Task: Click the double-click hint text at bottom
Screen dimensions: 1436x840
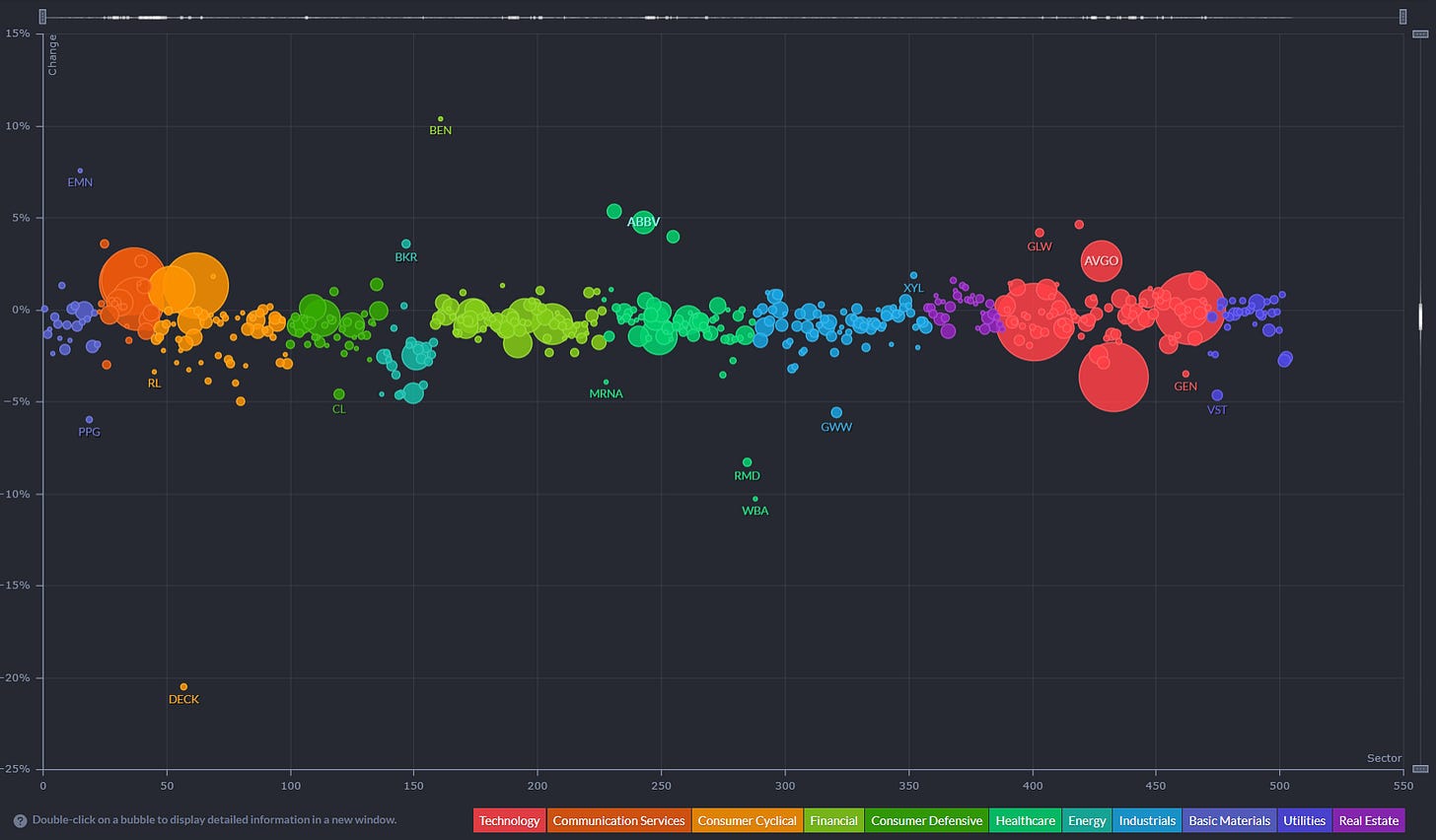Action: tap(214, 820)
